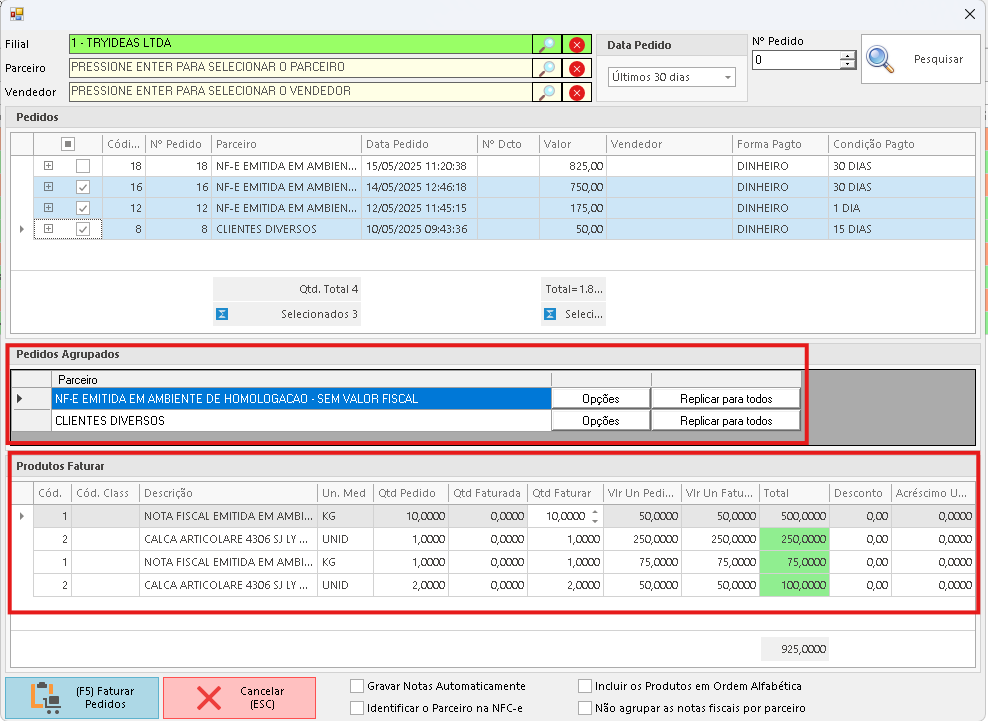Screen dimensions: 988x721
Task: Click the Condição Pagto column header
Action: tap(901, 144)
